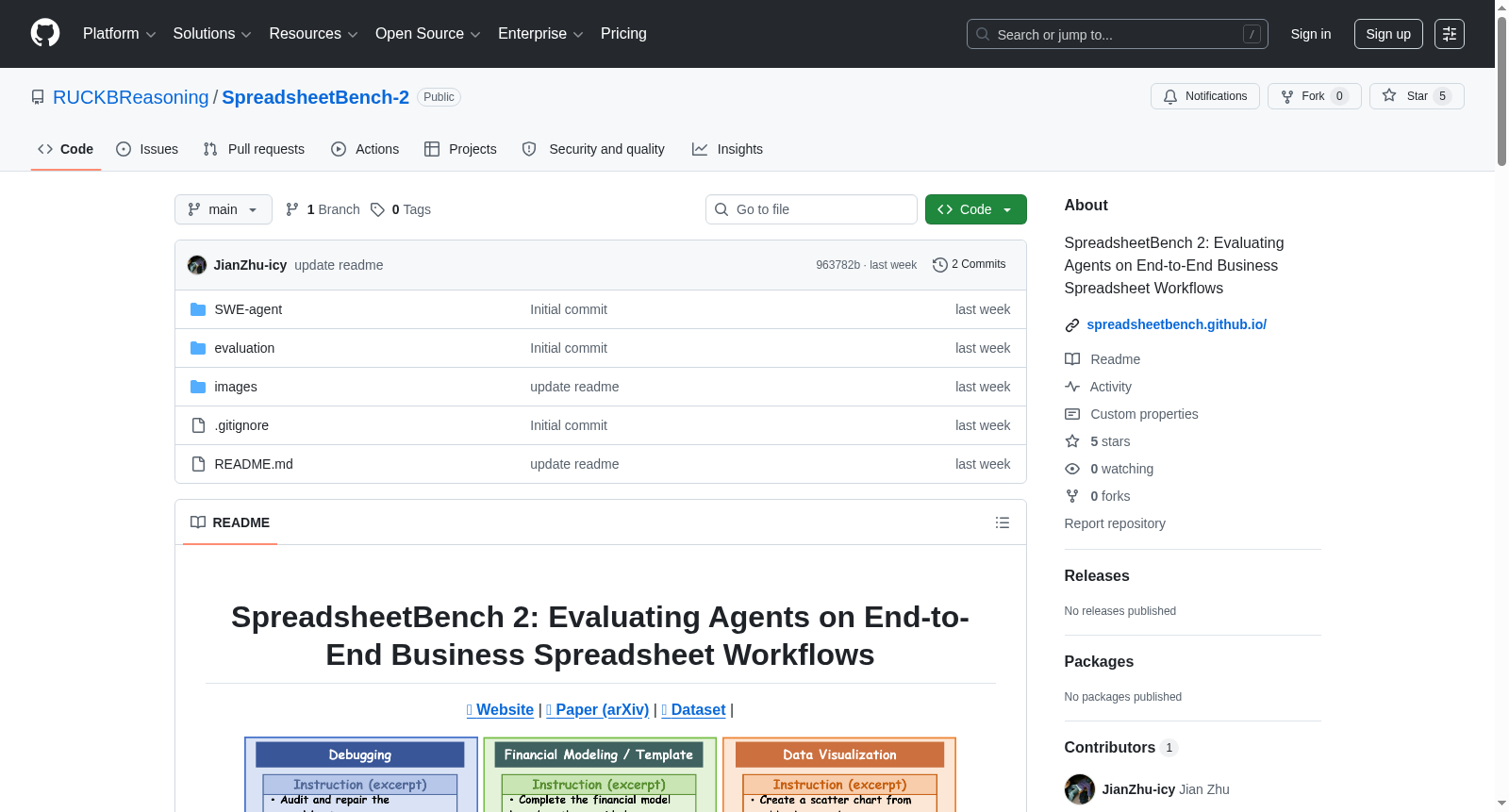Viewport: 1509px width, 812px height.
Task: Switch to the Issues tab
Action: pyautogui.click(x=147, y=149)
